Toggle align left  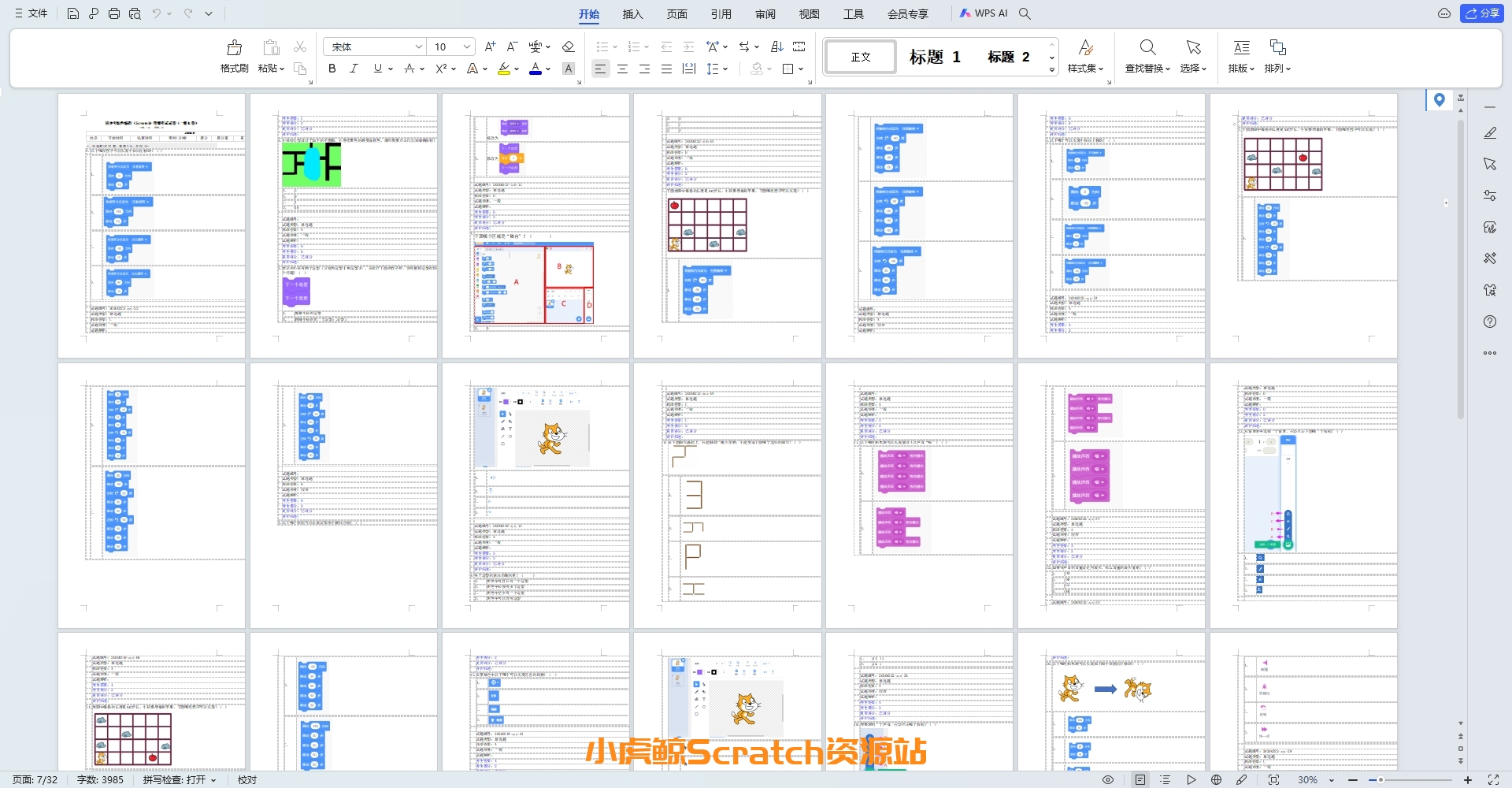click(600, 69)
